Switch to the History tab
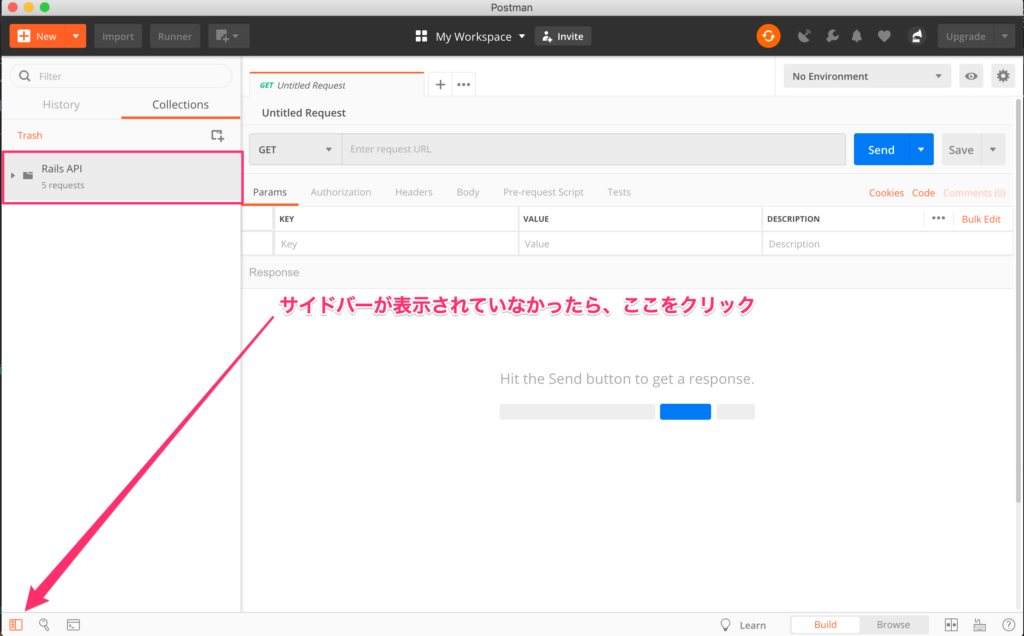1024x636 pixels. point(61,105)
